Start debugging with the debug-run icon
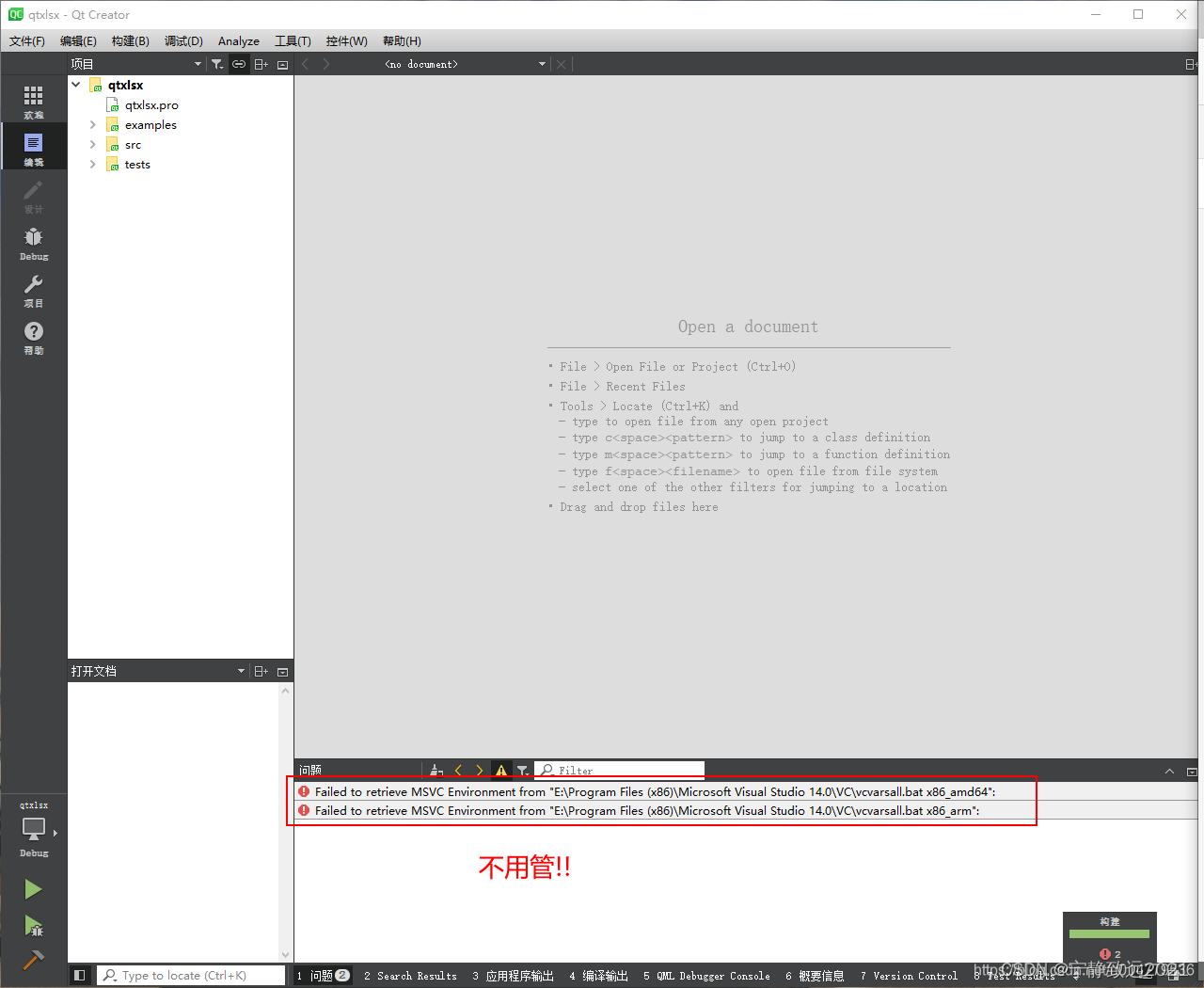 pos(34,927)
